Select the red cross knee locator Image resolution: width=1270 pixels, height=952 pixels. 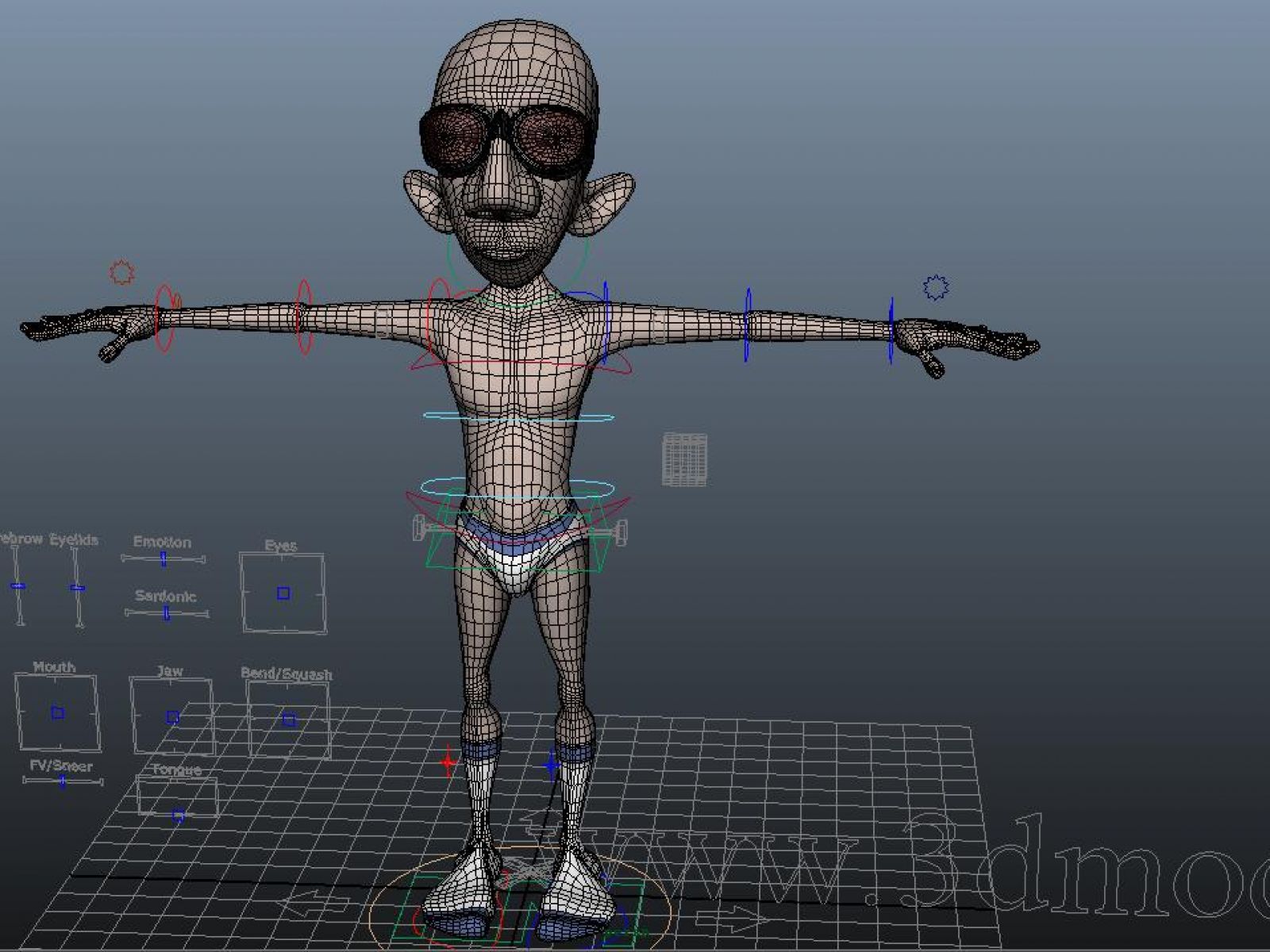(x=448, y=763)
